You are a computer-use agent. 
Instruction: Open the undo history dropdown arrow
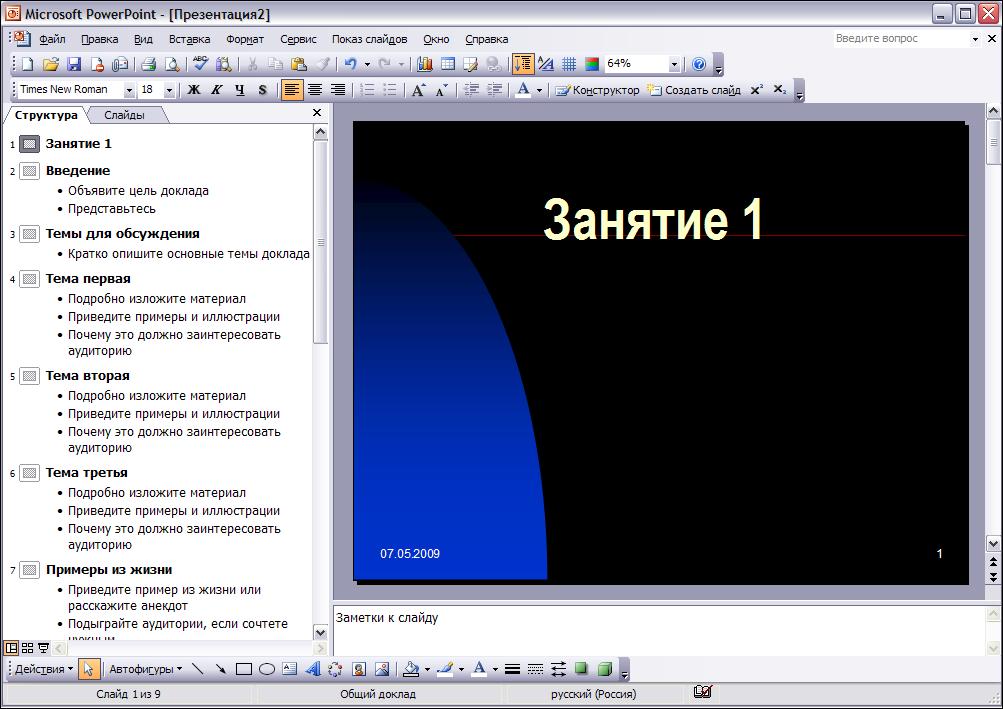tap(367, 64)
